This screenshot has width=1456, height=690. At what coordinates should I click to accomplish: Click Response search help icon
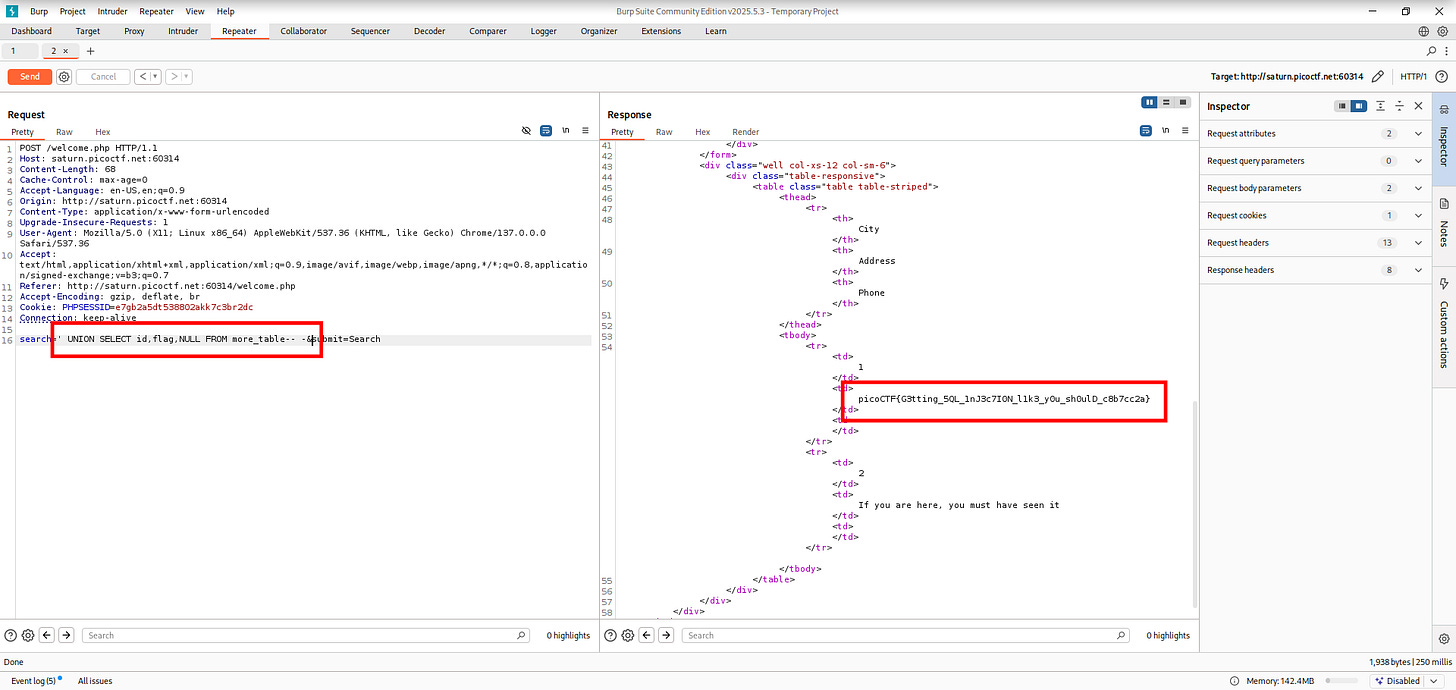tap(611, 635)
